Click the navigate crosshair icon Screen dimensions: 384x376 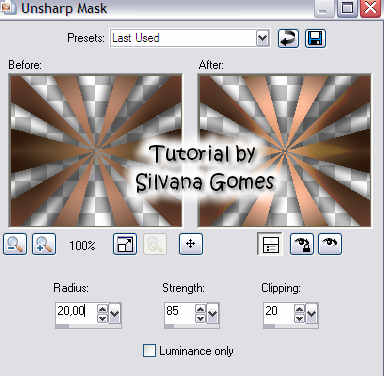[191, 244]
